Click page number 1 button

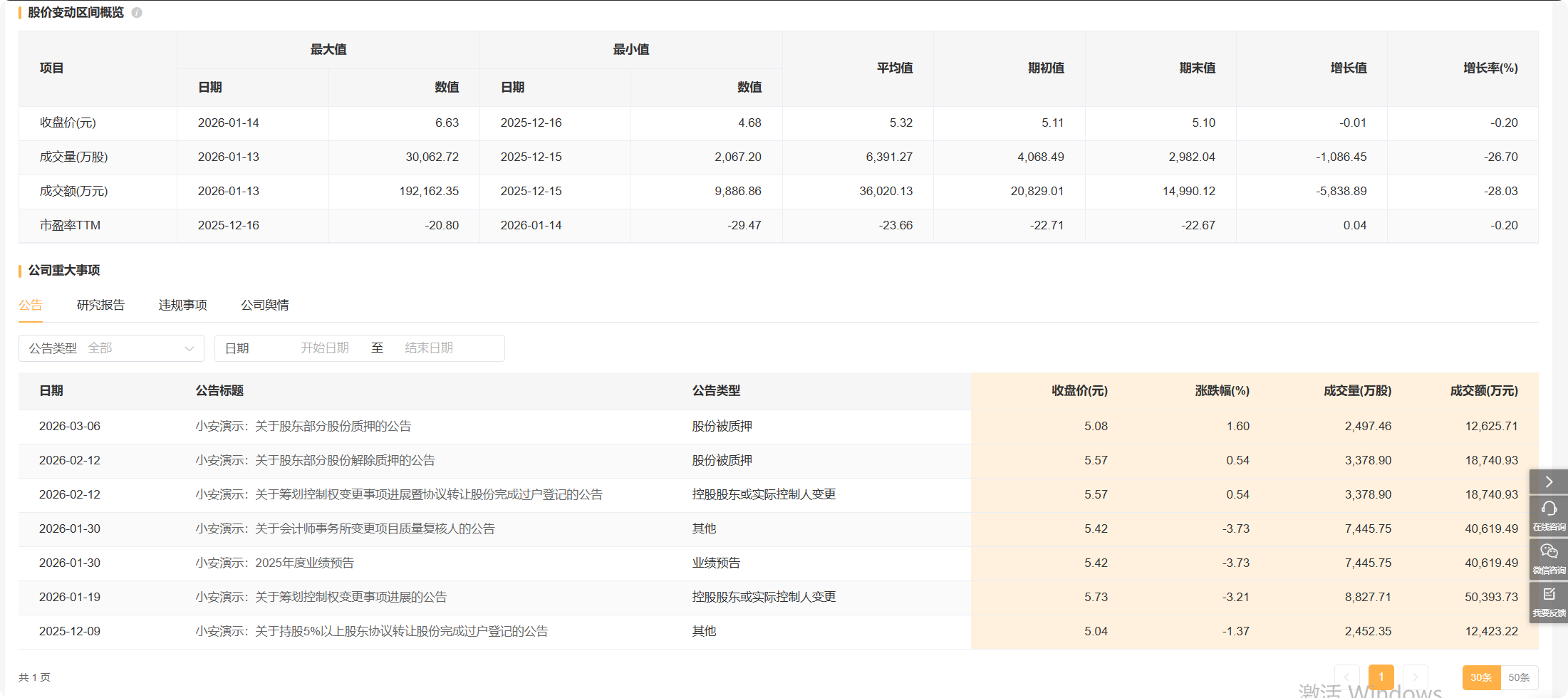click(1381, 677)
